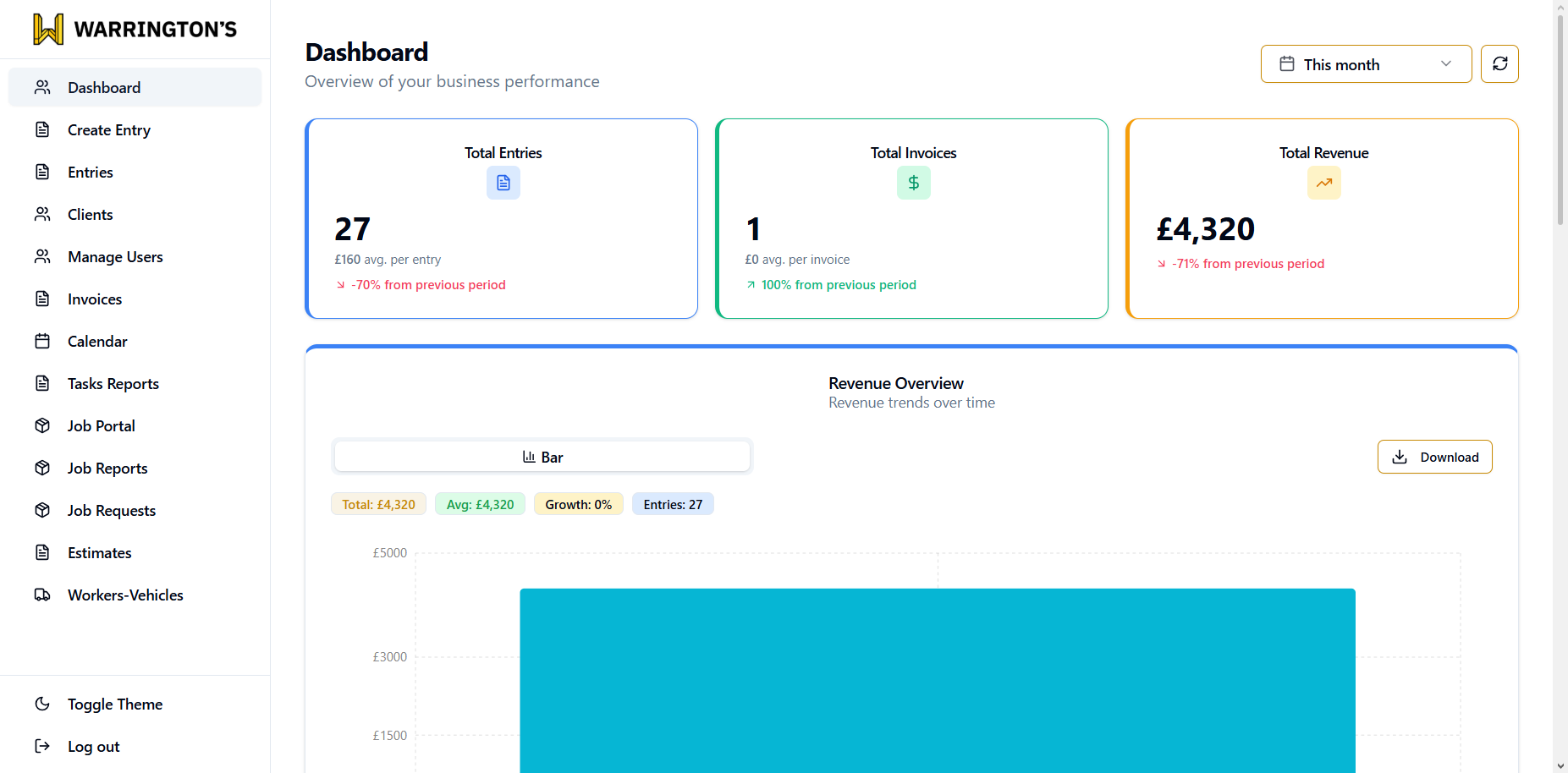Click the Clients people icon
The height and width of the screenshot is (773, 1568).
click(x=42, y=214)
